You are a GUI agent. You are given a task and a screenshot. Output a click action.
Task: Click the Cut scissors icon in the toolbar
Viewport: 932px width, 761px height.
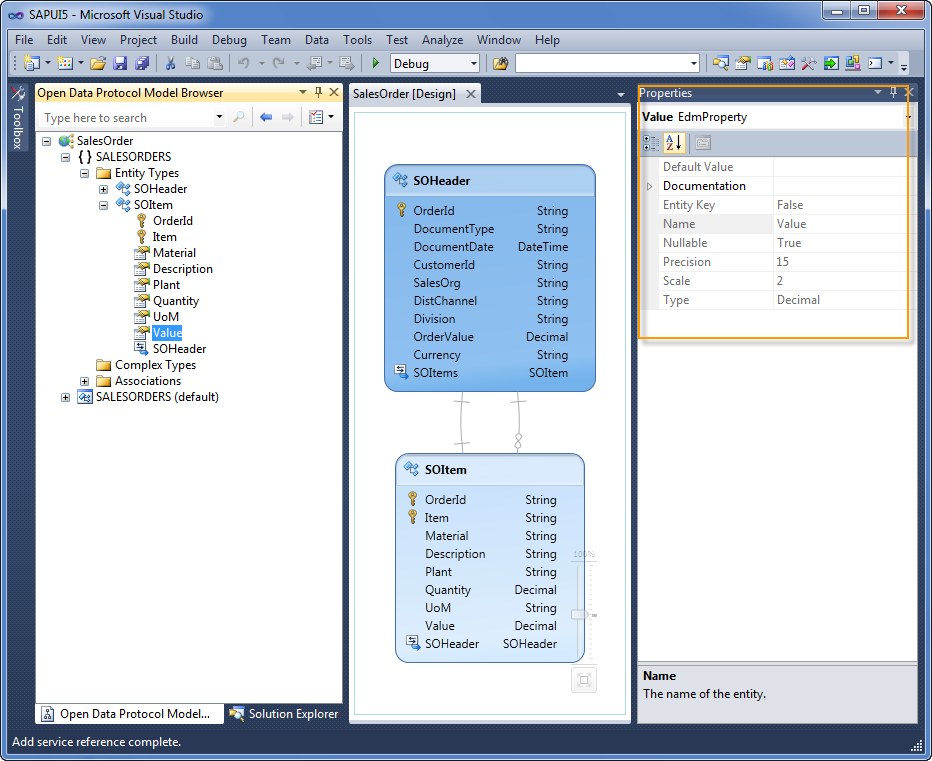click(170, 63)
